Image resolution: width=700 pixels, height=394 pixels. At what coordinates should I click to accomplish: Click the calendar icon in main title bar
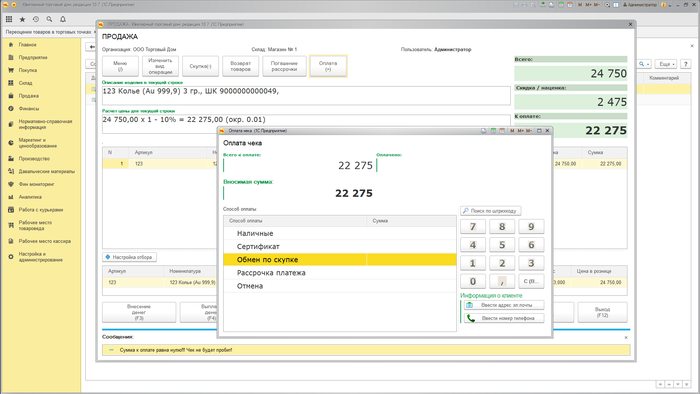coord(570,5)
